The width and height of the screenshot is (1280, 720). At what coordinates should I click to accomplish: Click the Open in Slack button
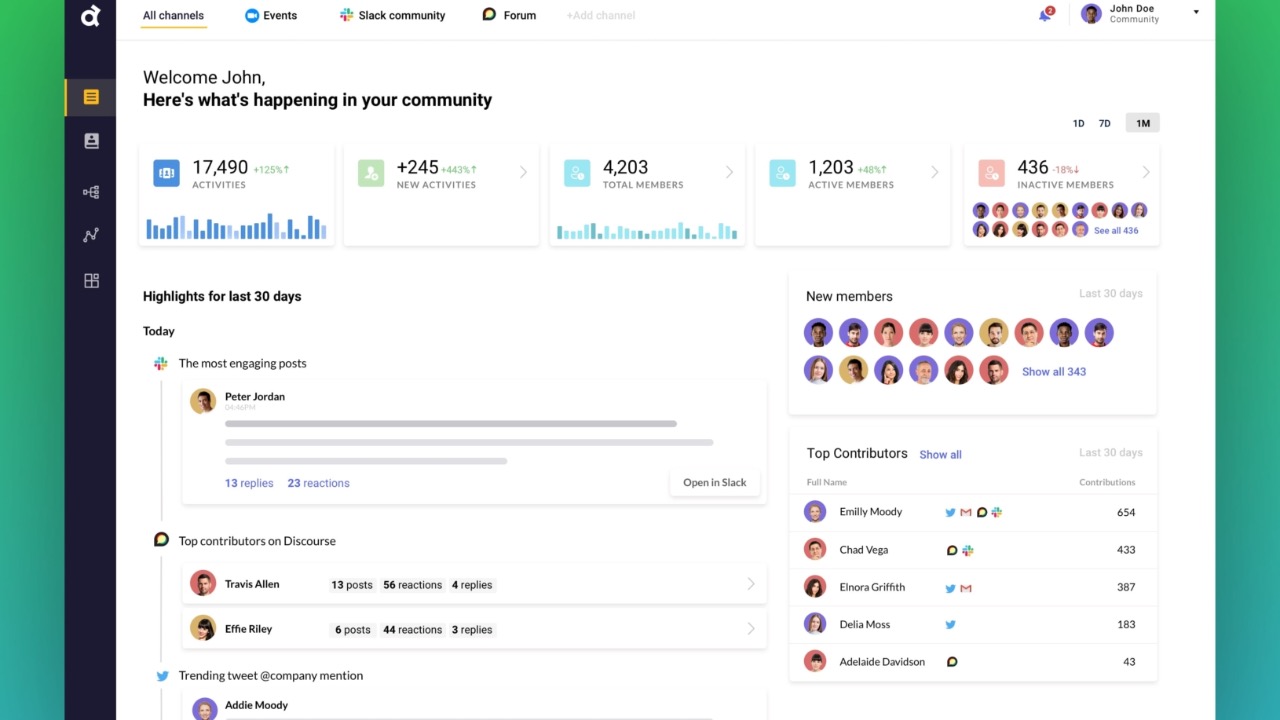714,482
